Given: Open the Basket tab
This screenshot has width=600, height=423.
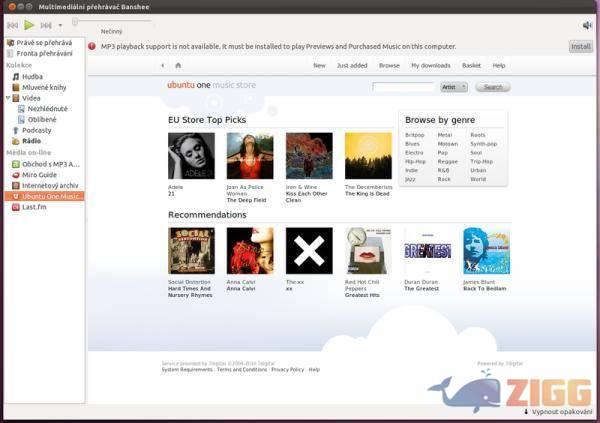Looking at the screenshot, I should point(471,65).
